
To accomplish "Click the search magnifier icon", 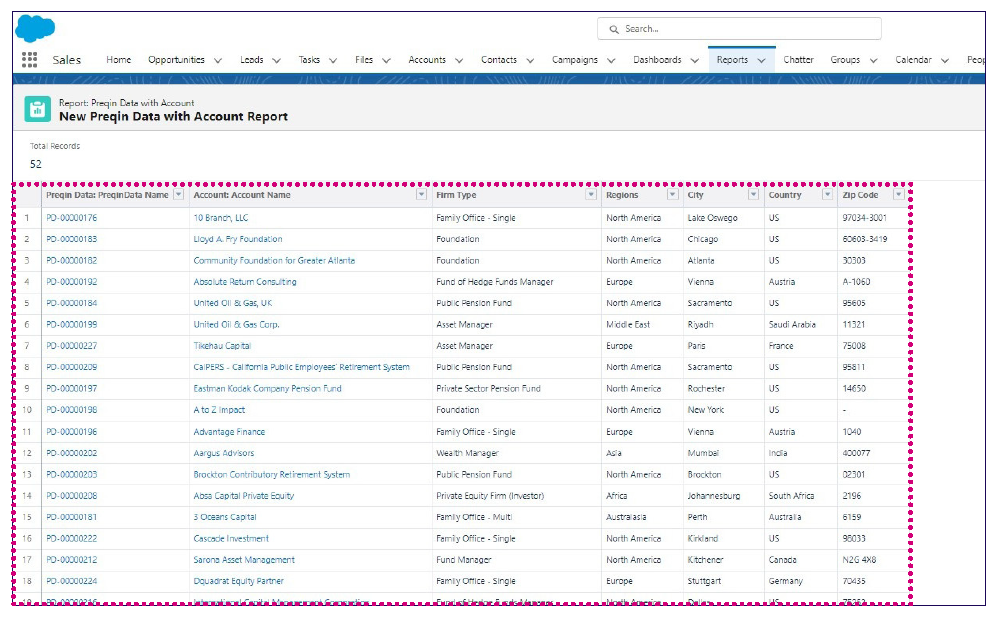I will [x=614, y=29].
